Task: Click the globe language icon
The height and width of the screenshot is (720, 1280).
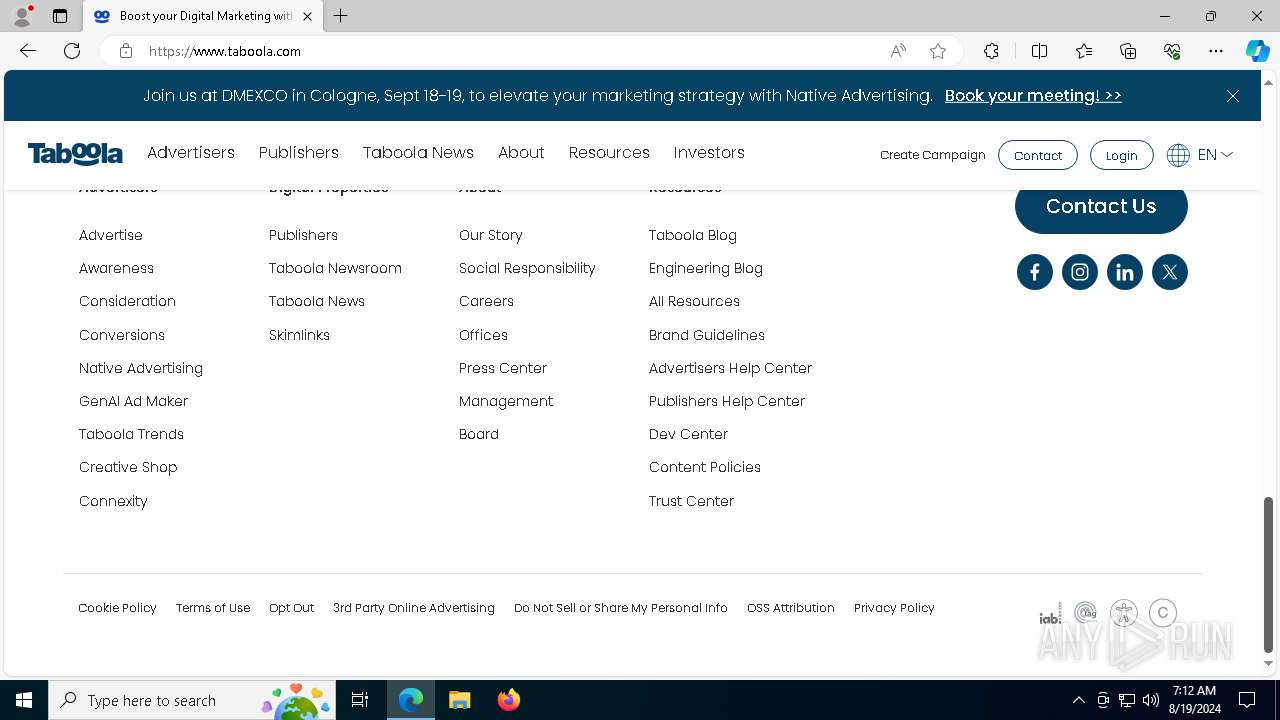Action: point(1178,155)
